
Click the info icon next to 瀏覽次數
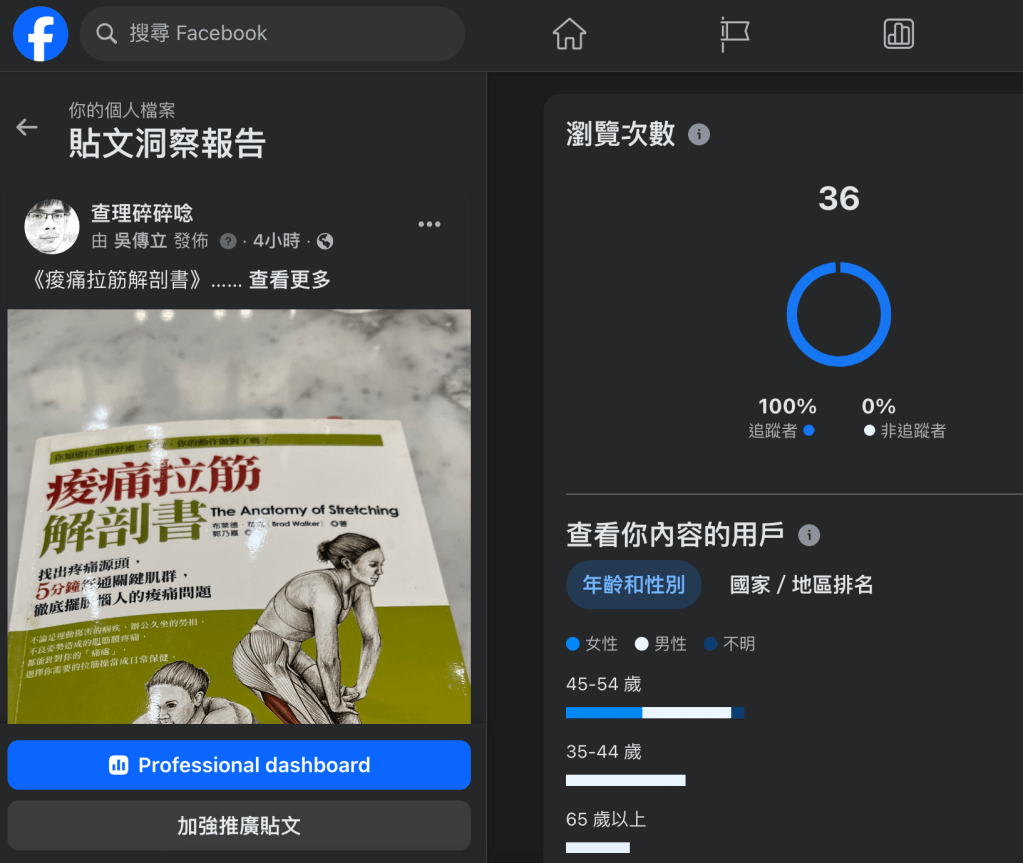[699, 135]
